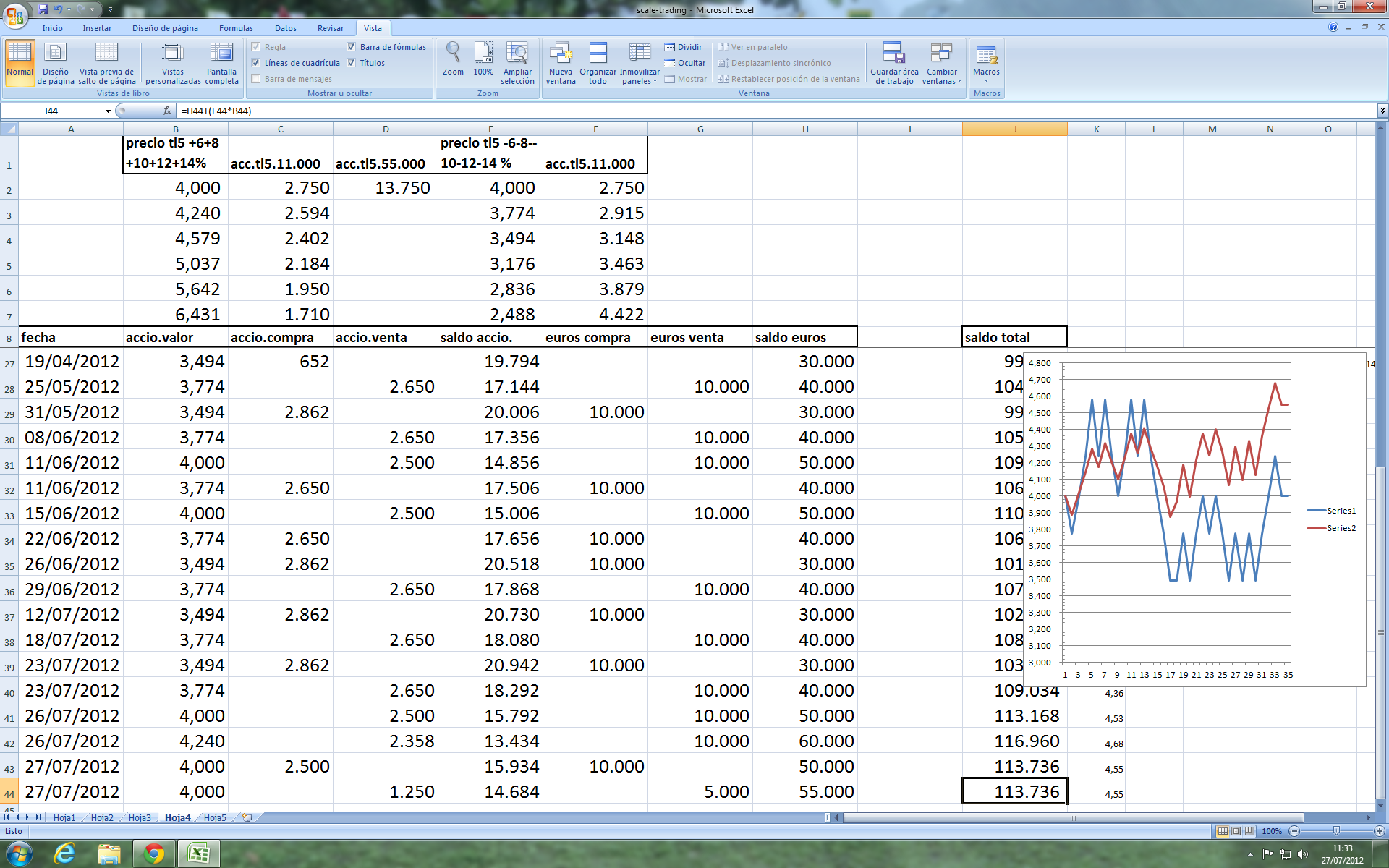Click the Ocultar window button
Image resolution: width=1389 pixels, height=868 pixels.
(x=685, y=63)
